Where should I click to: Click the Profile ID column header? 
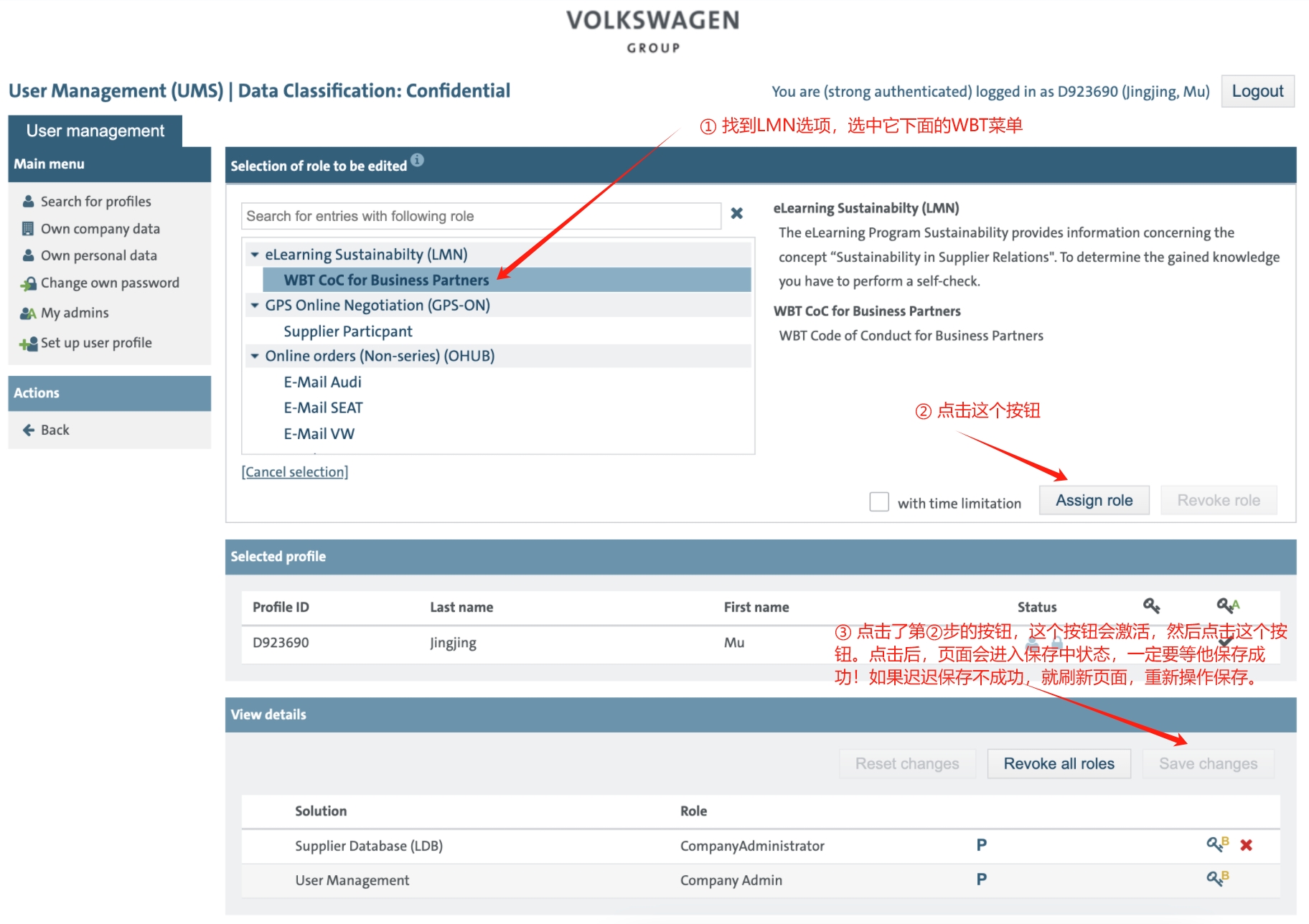click(281, 607)
